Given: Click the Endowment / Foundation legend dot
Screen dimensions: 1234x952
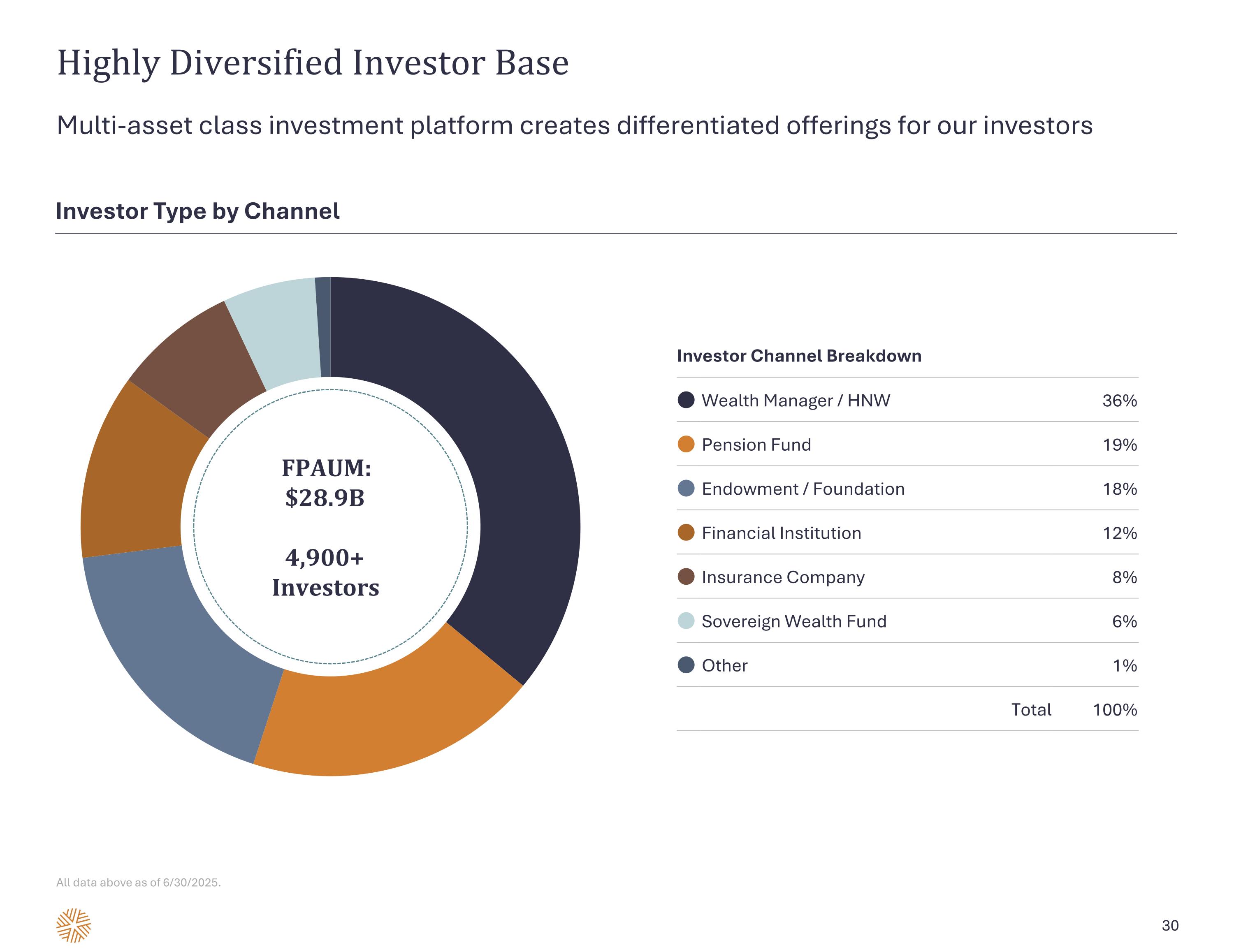Looking at the screenshot, I should coord(685,488).
